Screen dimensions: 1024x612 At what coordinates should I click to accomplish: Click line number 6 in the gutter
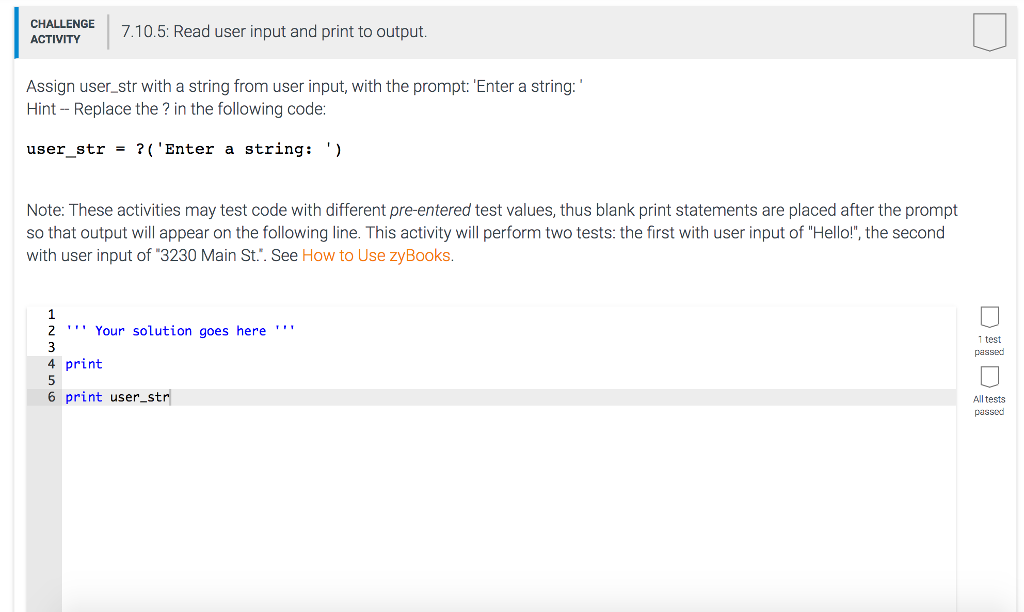51,397
